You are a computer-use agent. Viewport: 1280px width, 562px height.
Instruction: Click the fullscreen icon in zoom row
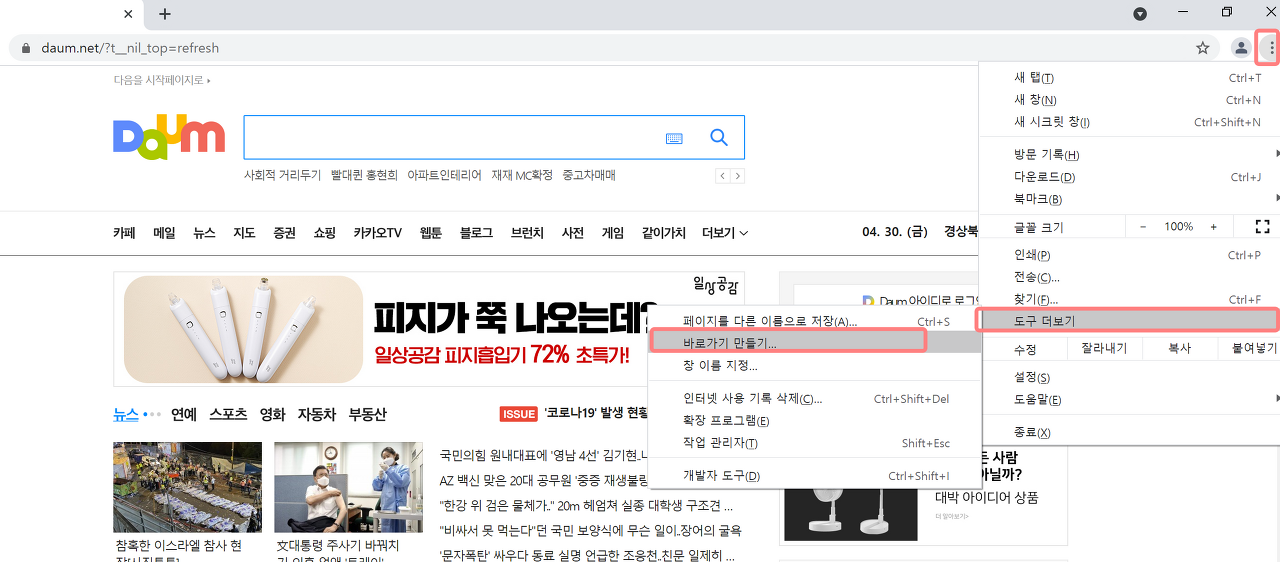pyautogui.click(x=1262, y=227)
